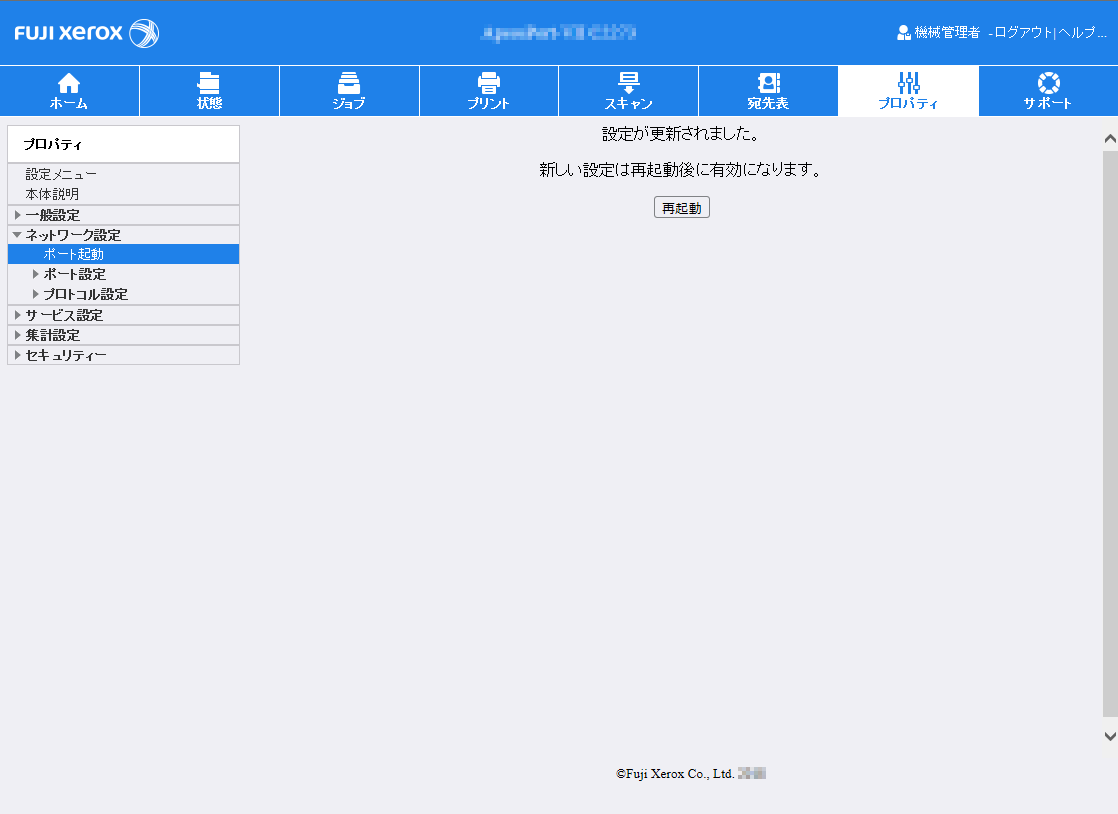Expand the ポート設定 subtree
The height and width of the screenshot is (814, 1118).
36,274
